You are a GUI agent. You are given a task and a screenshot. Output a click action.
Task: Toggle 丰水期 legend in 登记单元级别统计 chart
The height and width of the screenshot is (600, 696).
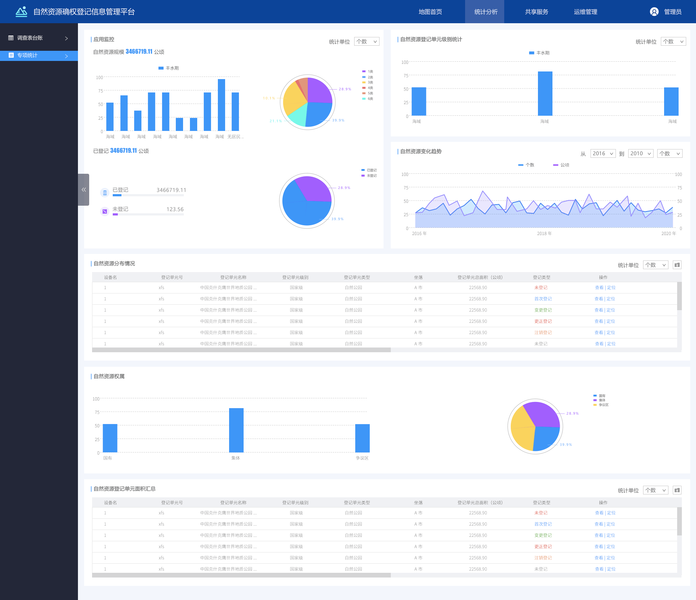point(539,53)
